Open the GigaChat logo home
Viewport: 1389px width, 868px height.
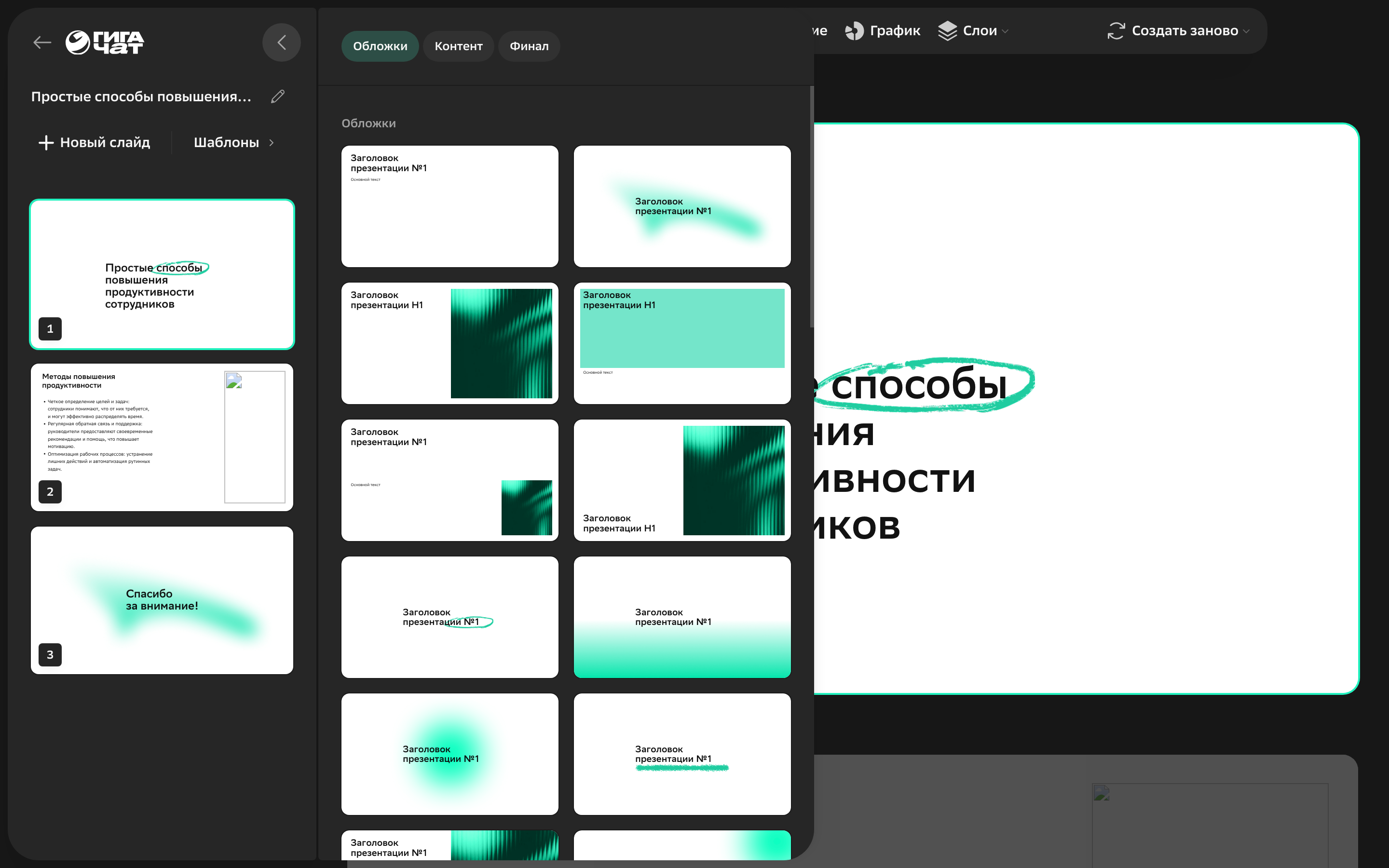[105, 42]
